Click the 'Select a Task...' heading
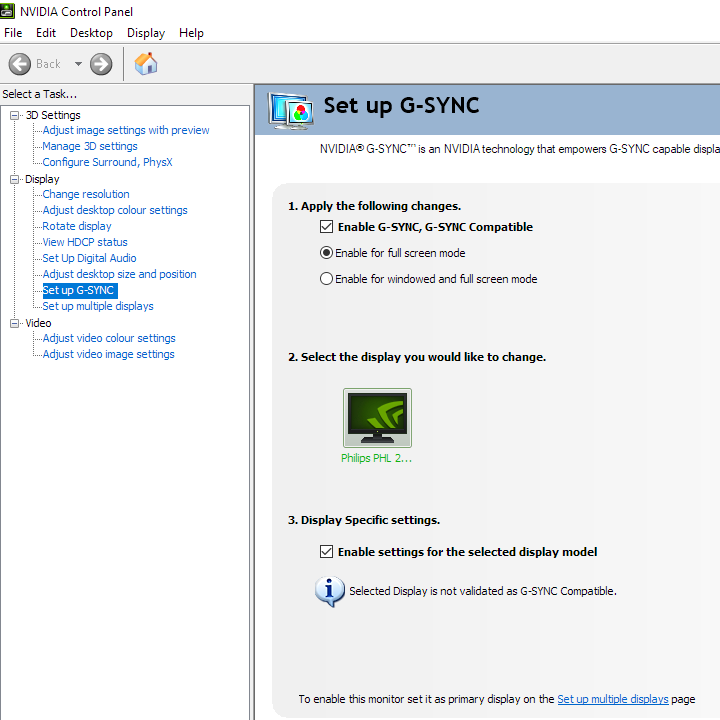Viewport: 720px width, 720px height. tap(39, 94)
